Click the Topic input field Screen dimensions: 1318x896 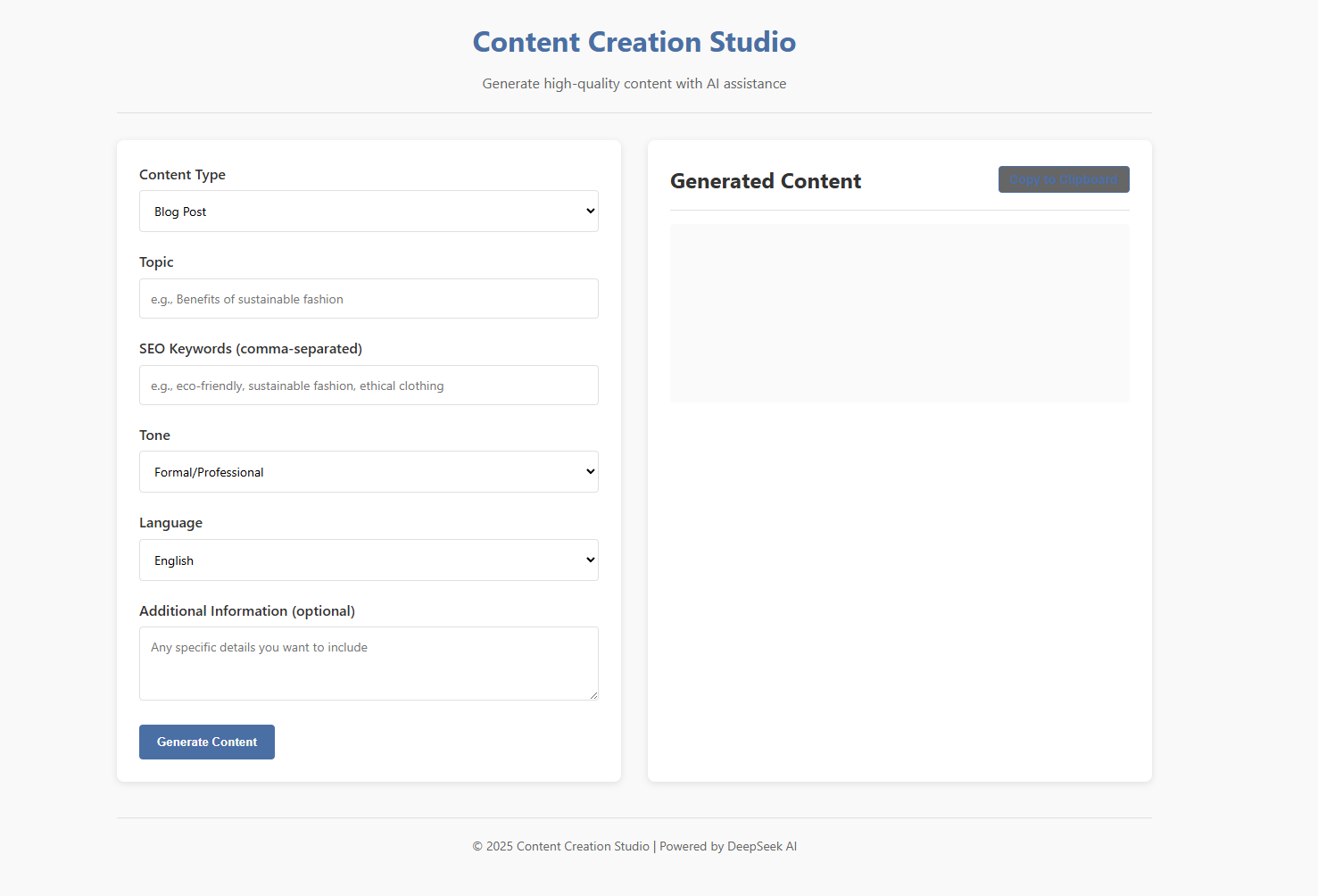click(368, 299)
